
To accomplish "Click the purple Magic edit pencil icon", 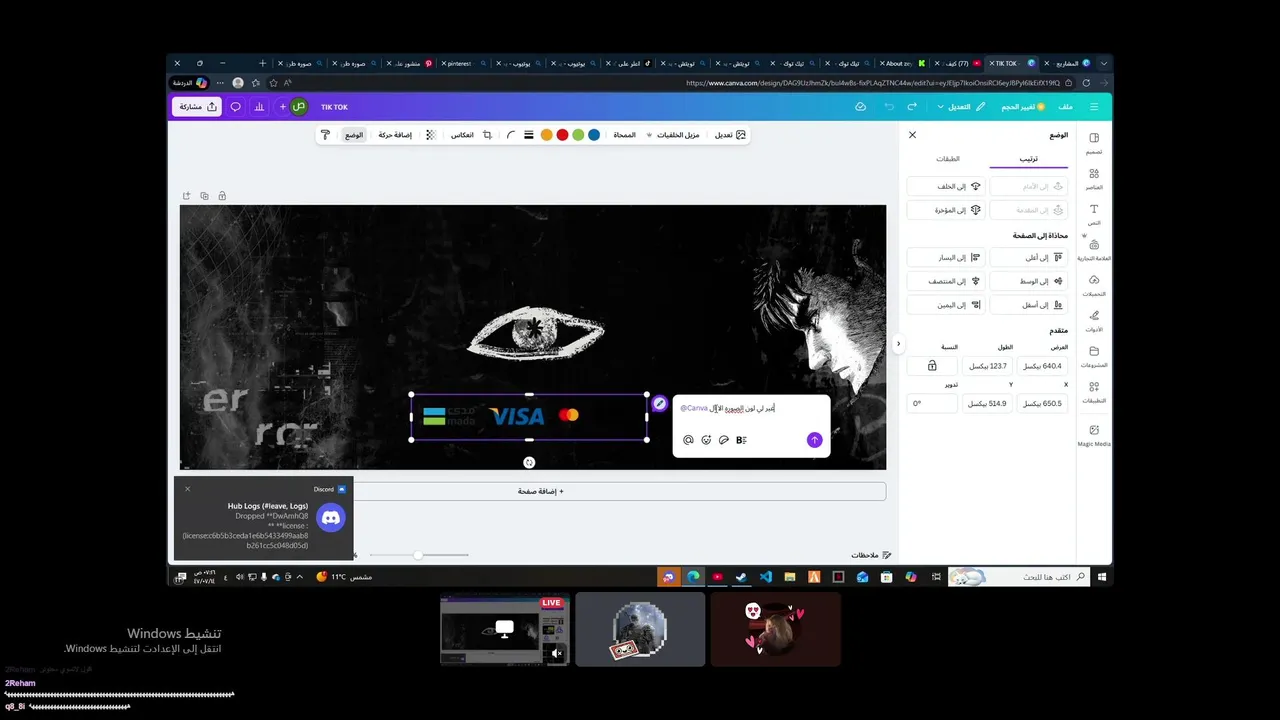I will [659, 404].
